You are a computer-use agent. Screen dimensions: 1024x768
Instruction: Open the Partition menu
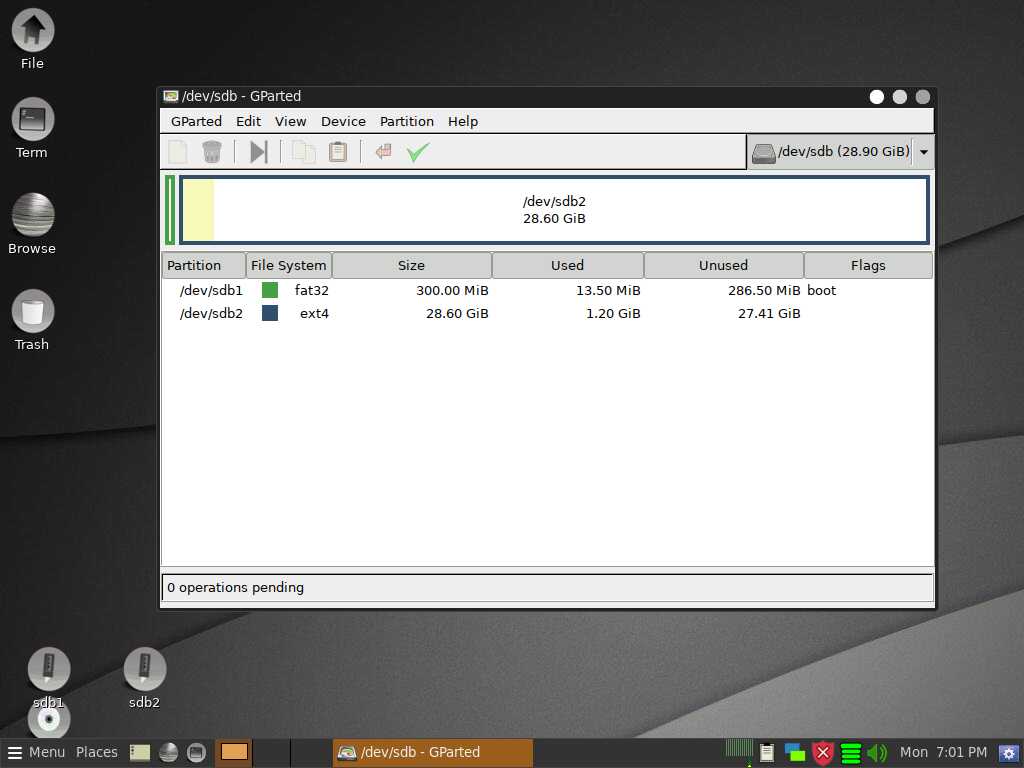406,121
